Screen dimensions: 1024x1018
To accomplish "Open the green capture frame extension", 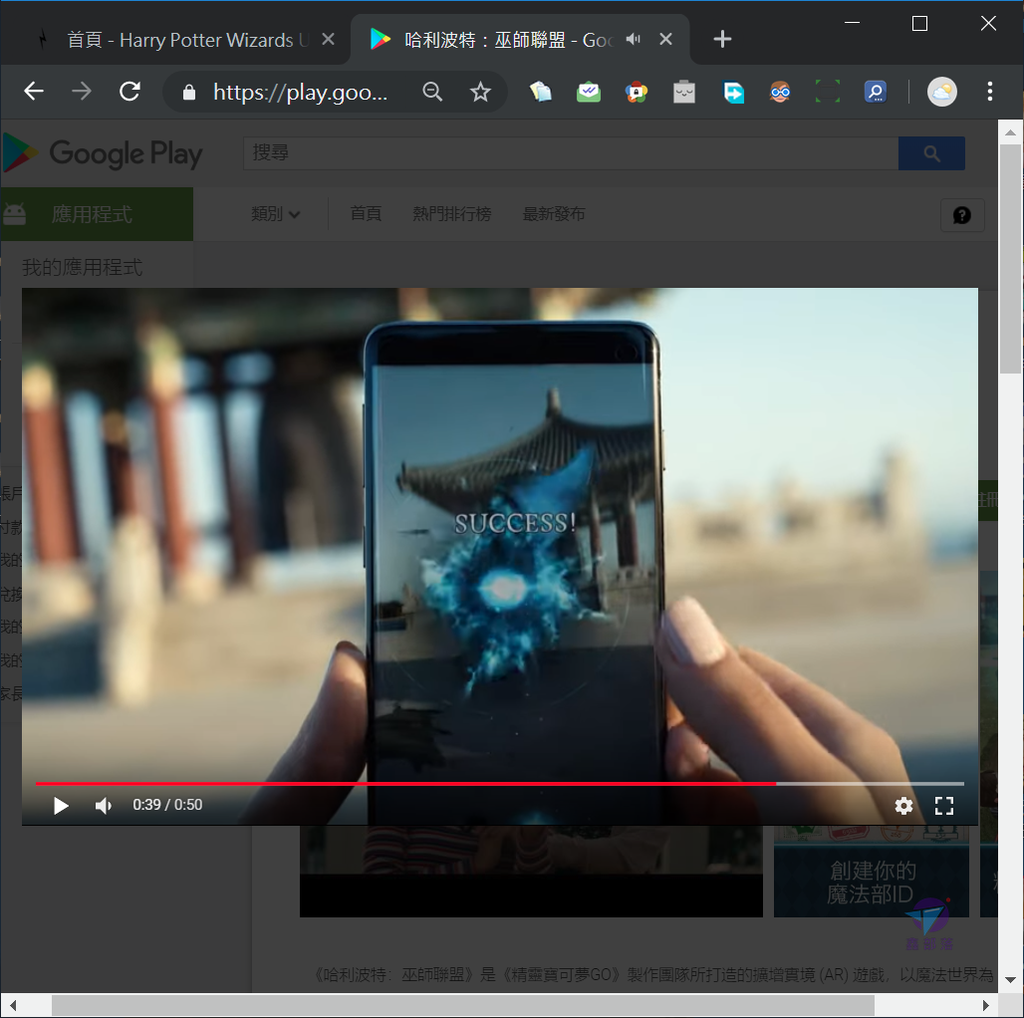I will [x=827, y=91].
